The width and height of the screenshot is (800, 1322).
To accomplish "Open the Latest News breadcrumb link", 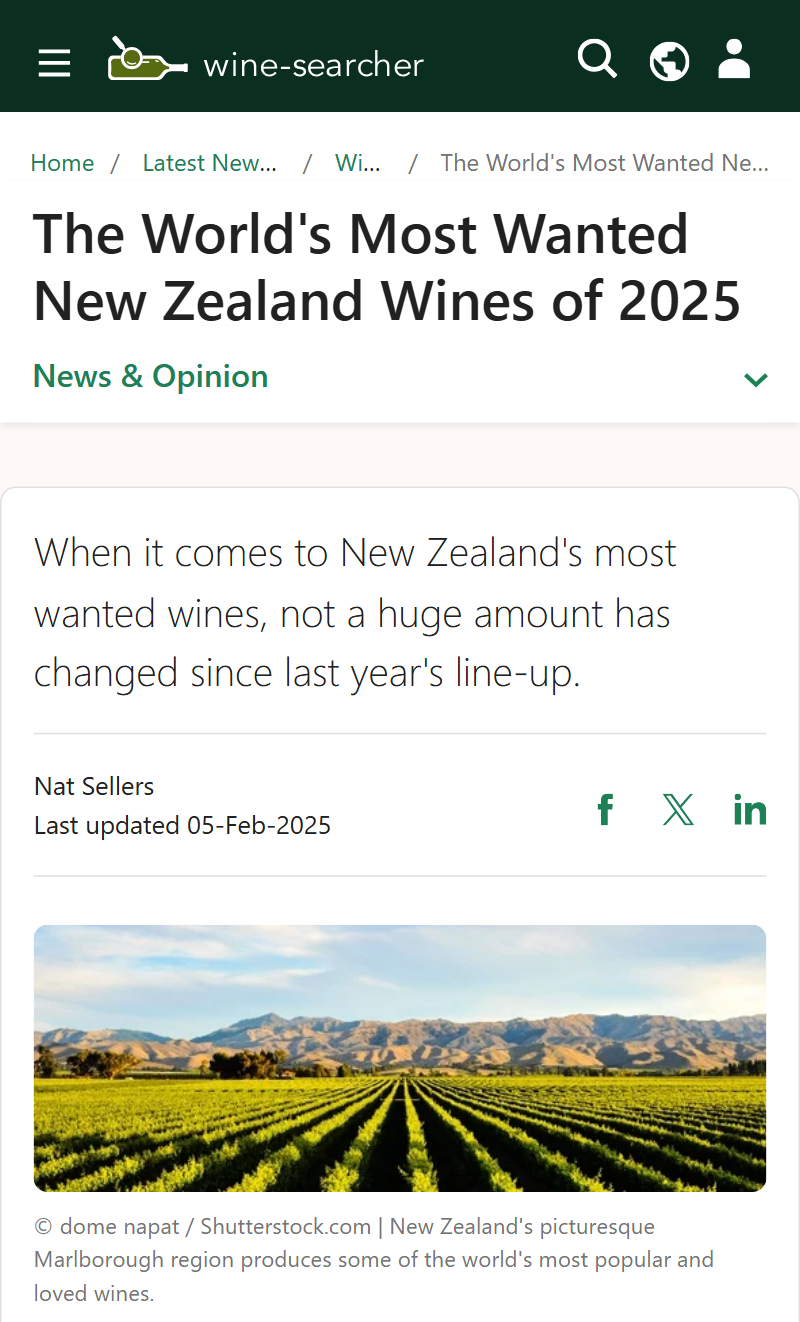I will pos(209,163).
